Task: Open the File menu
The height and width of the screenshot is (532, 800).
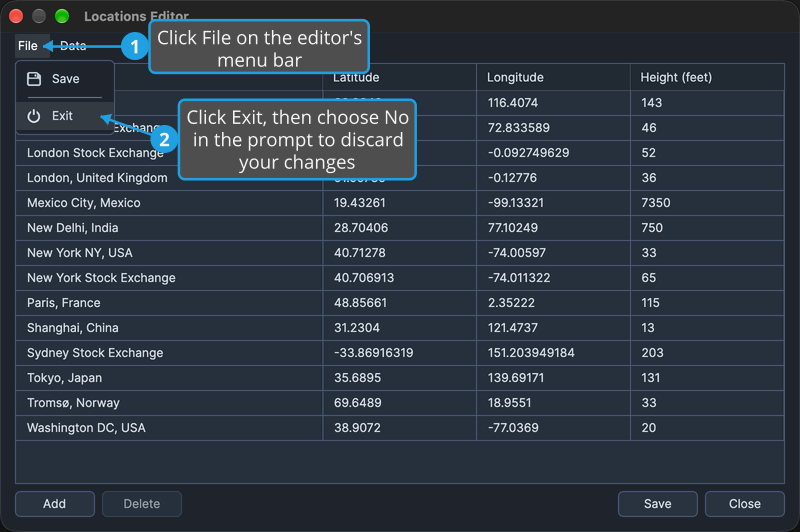Action: tap(28, 46)
